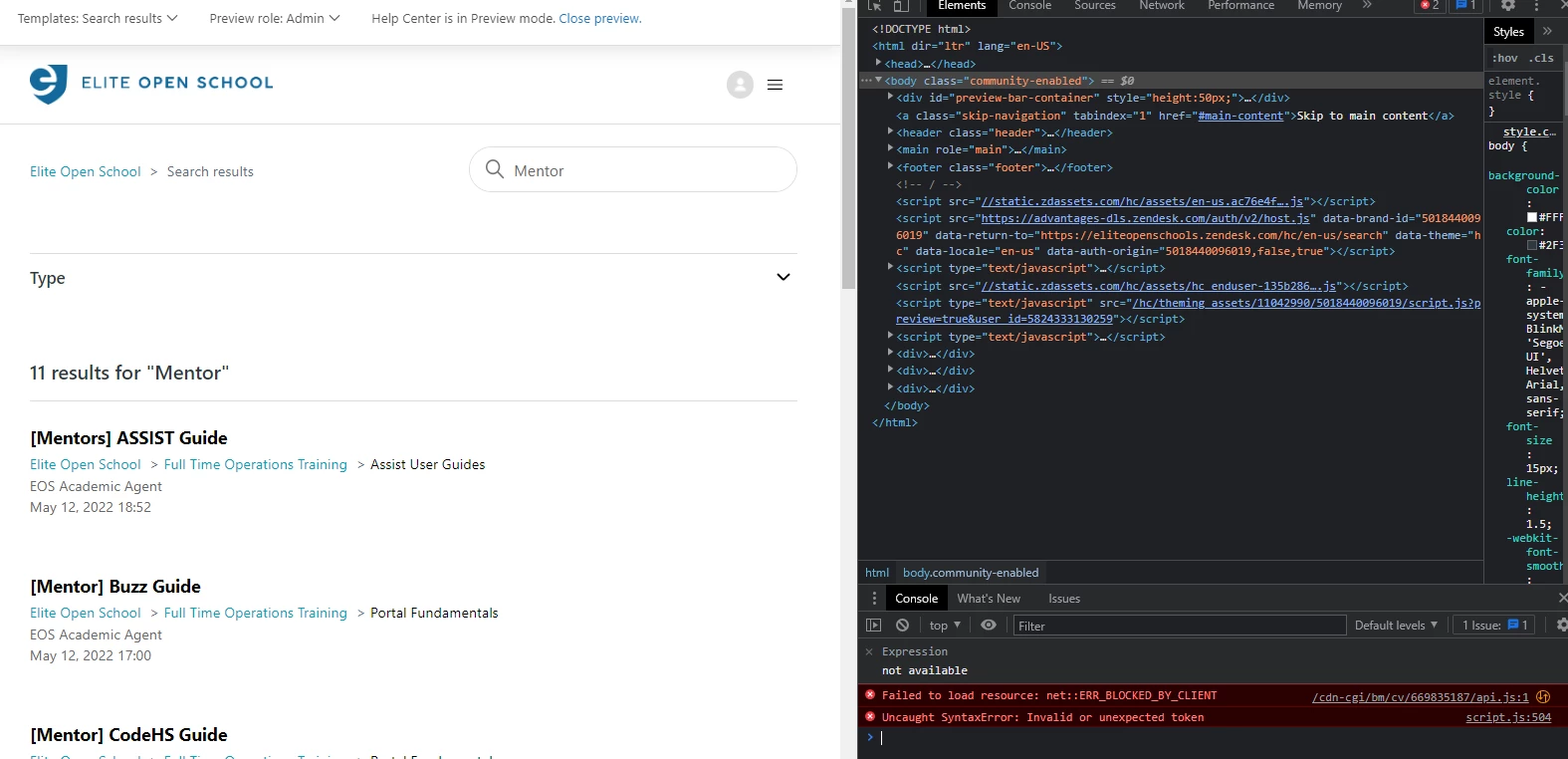Click the SyntaxError red error icon
1568x759 pixels.
point(870,717)
